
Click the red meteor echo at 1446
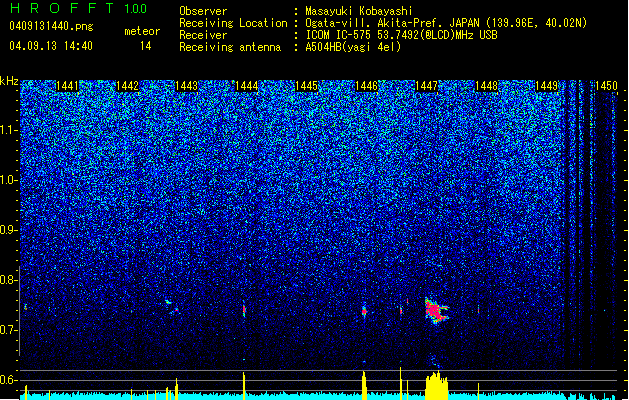(364, 311)
